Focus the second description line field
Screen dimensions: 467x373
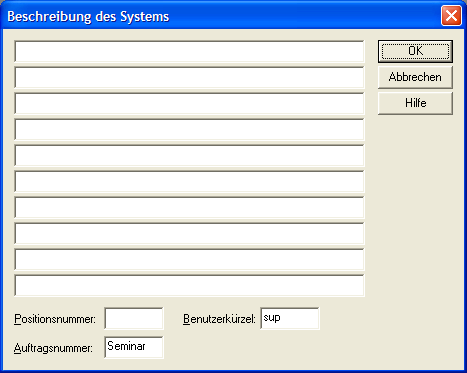point(189,77)
